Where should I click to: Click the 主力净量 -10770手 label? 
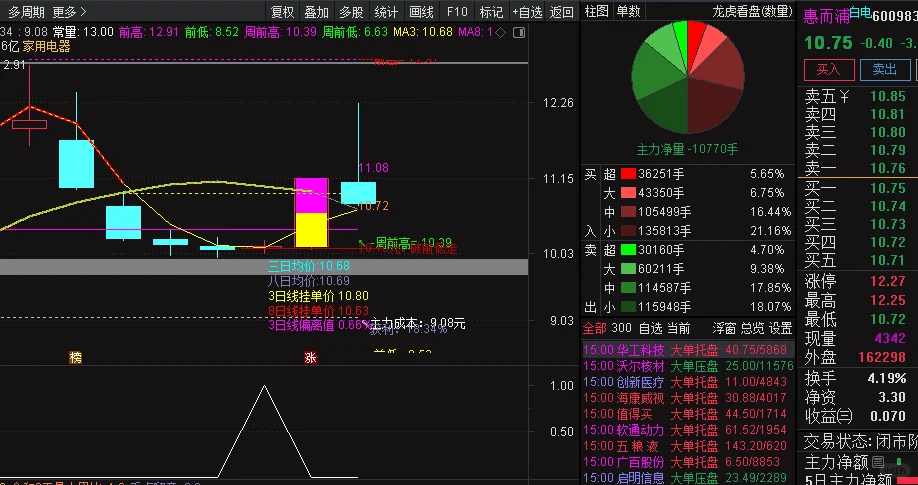click(x=687, y=149)
